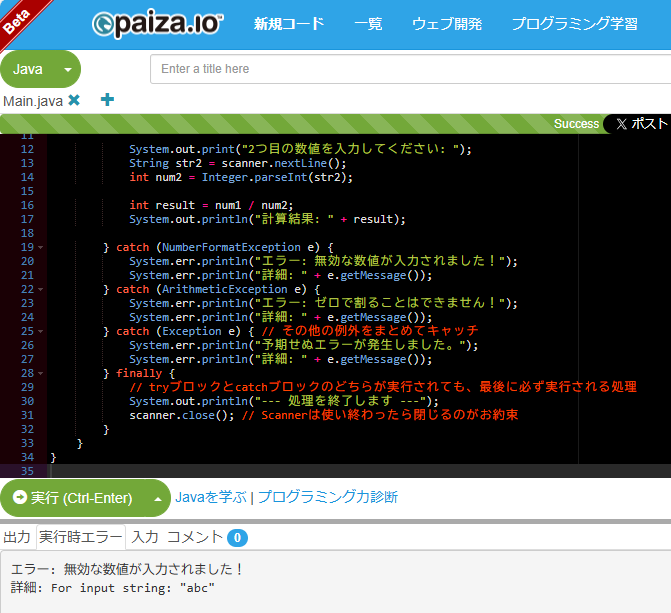Add a new file with plus icon
The image size is (671, 613).
[x=107, y=100]
